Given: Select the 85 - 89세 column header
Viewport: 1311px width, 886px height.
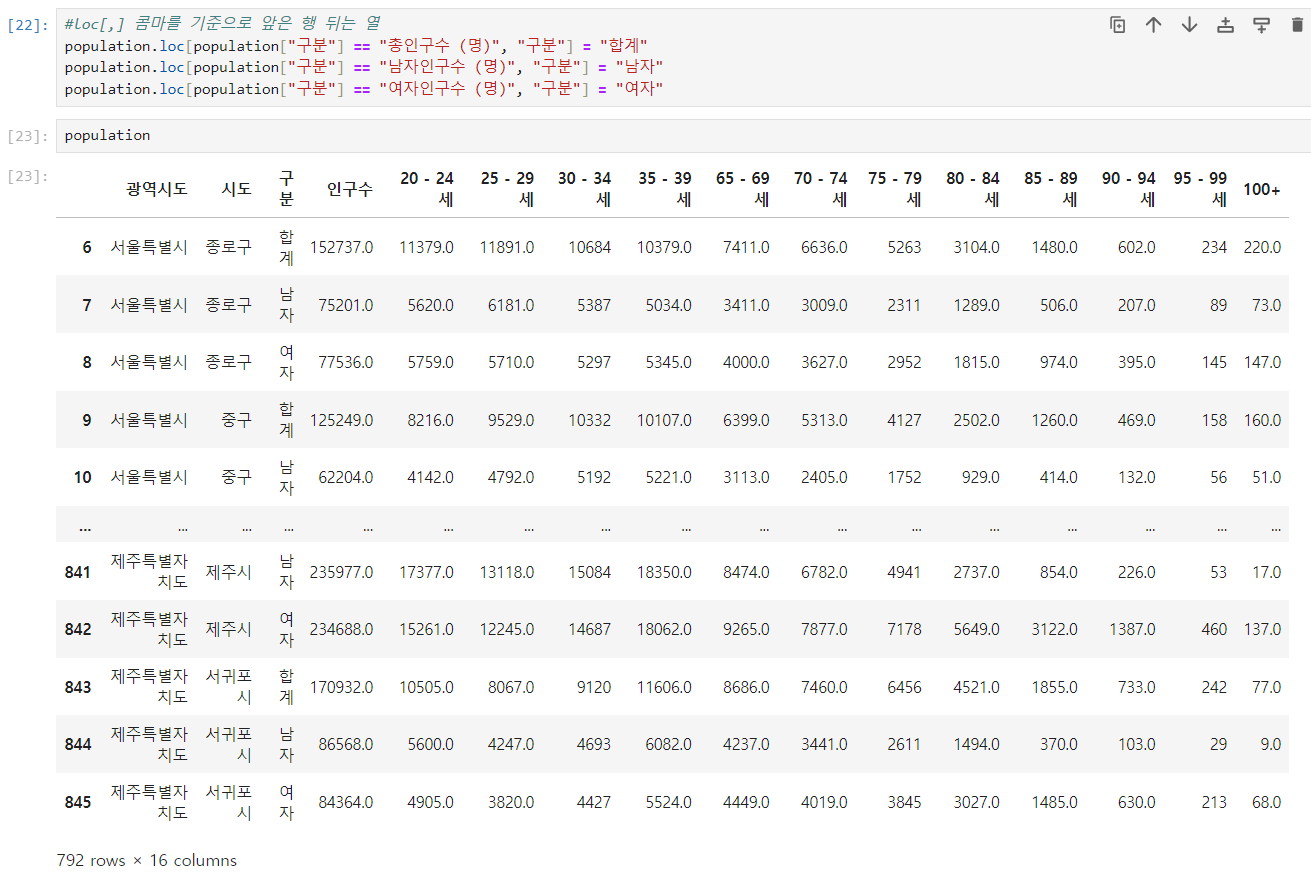Looking at the screenshot, I should 1051,189.
